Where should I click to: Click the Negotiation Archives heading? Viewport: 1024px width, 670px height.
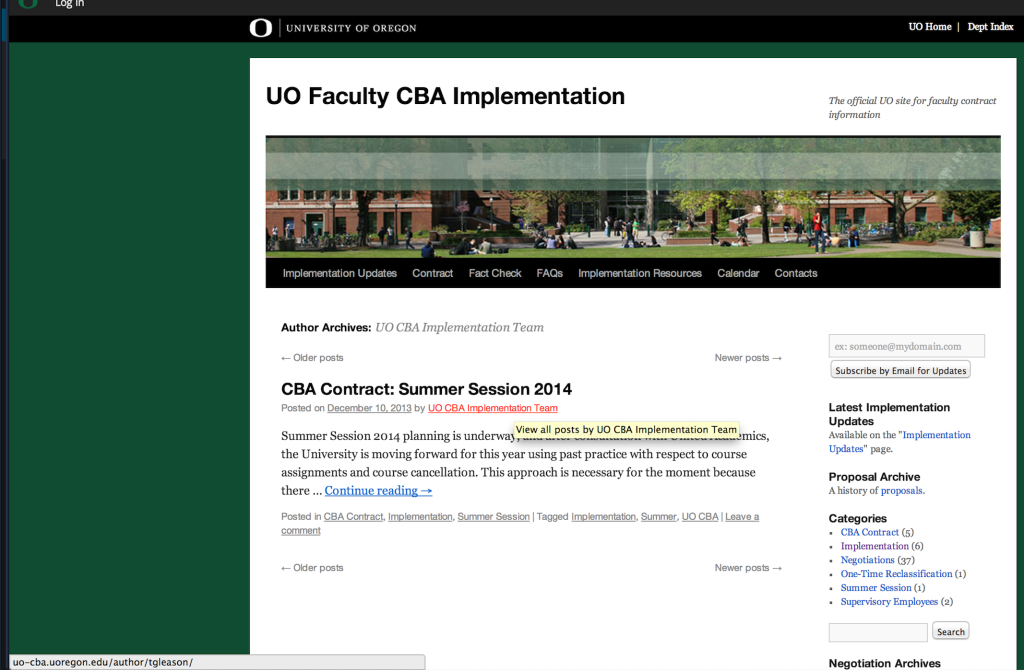884,663
